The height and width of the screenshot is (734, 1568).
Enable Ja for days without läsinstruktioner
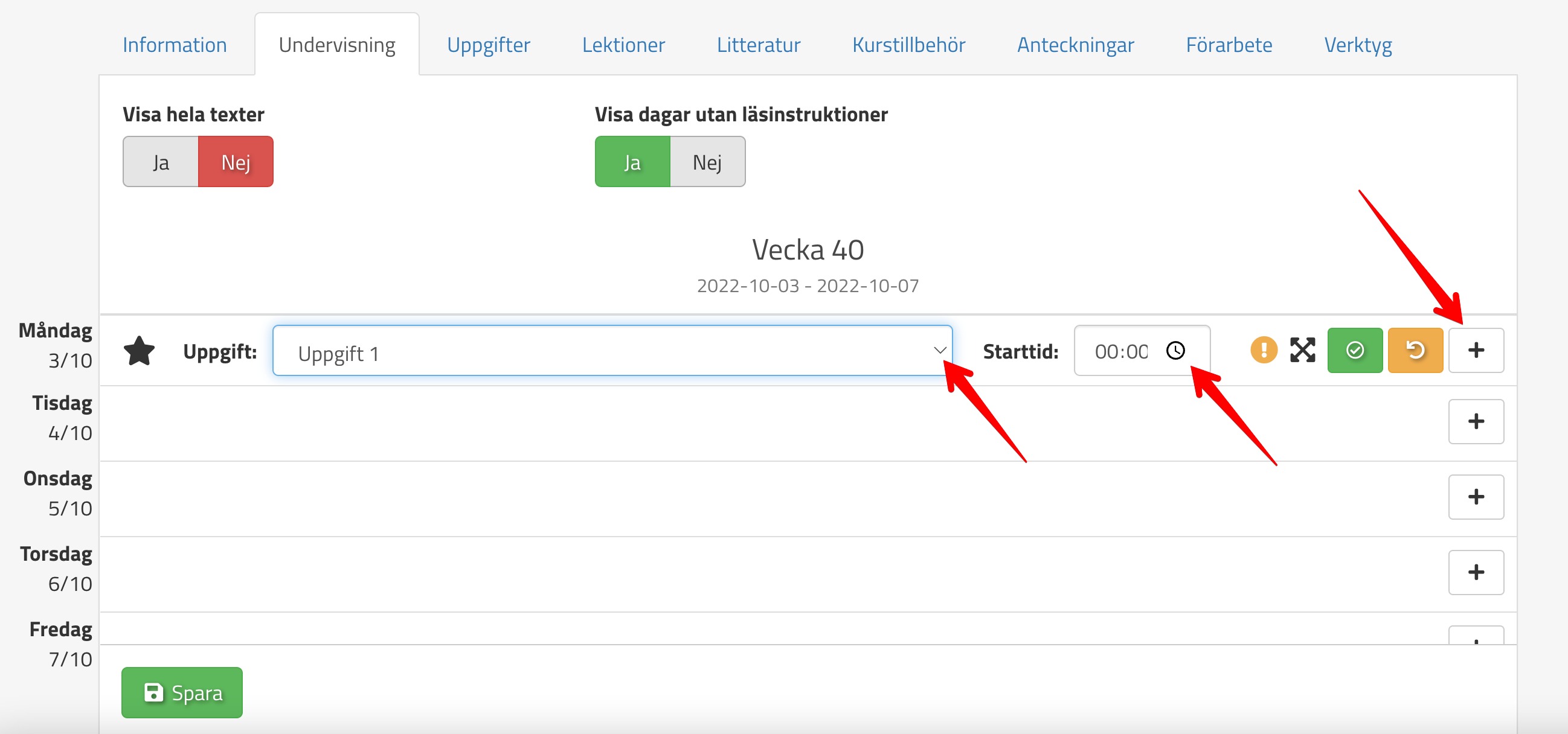pos(632,162)
